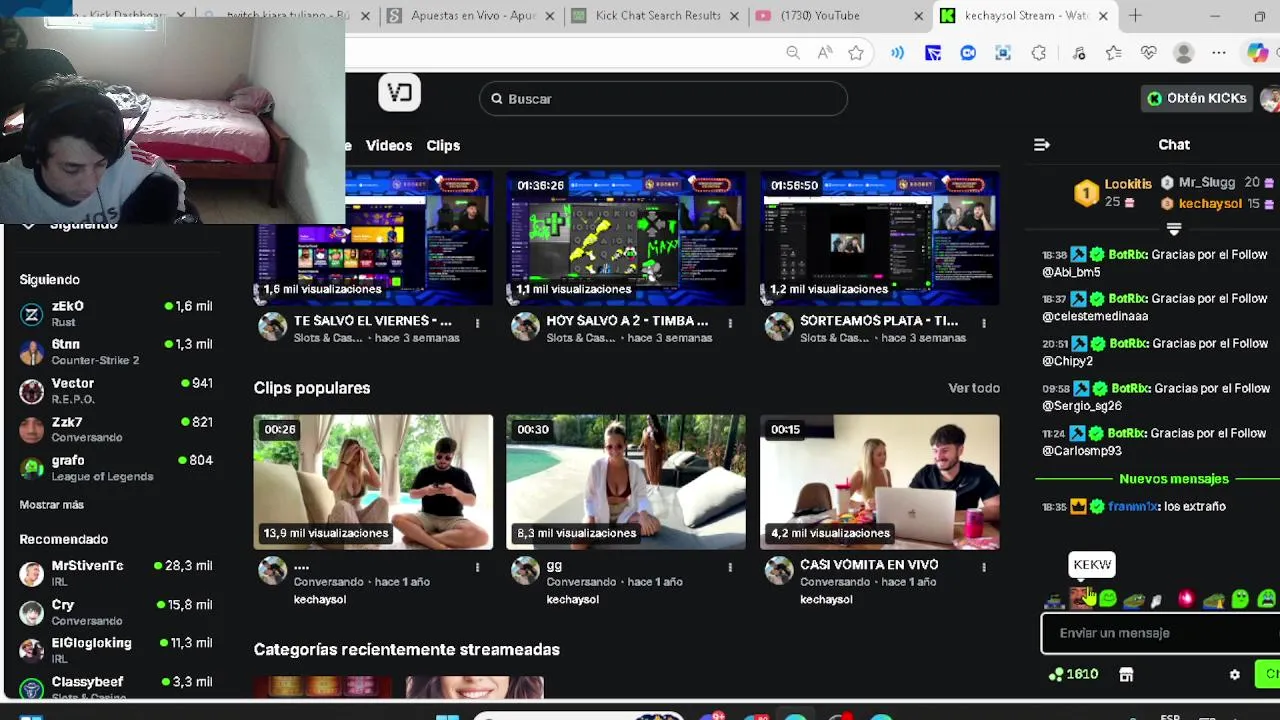Screen dimensions: 1280x720
Task: Open the 00:26 popular clip thumbnail
Action: [373, 482]
